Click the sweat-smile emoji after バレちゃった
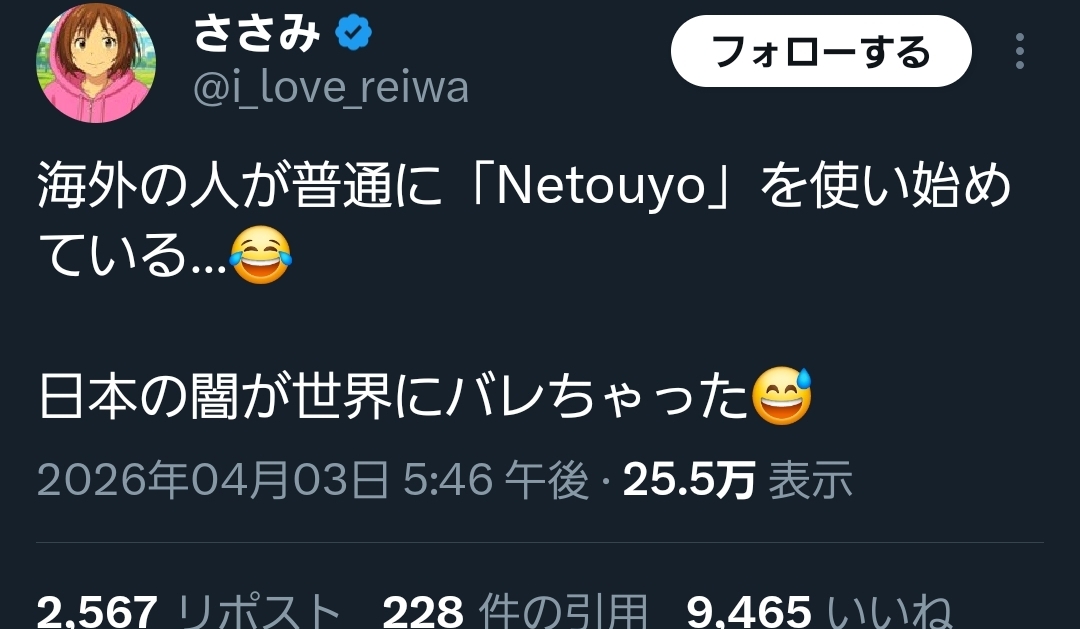The image size is (1080, 629). [782, 397]
